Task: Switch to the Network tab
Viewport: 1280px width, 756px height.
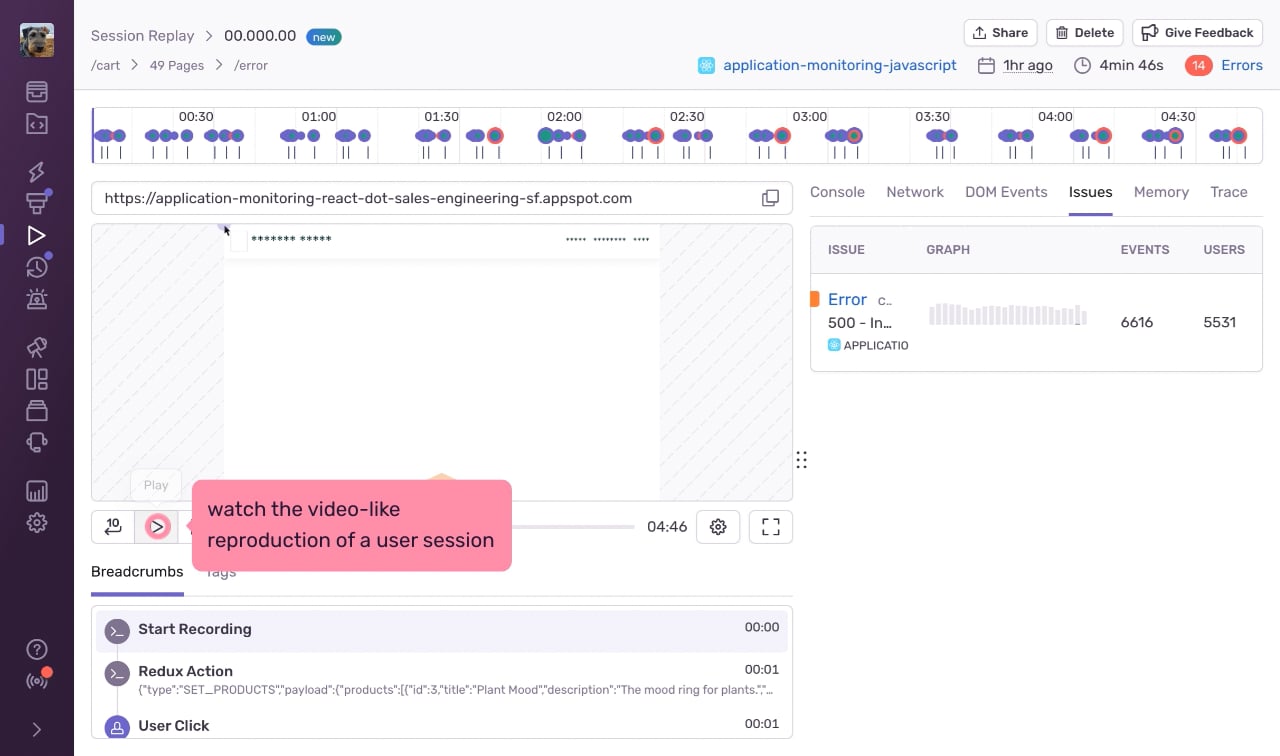Action: click(x=915, y=192)
